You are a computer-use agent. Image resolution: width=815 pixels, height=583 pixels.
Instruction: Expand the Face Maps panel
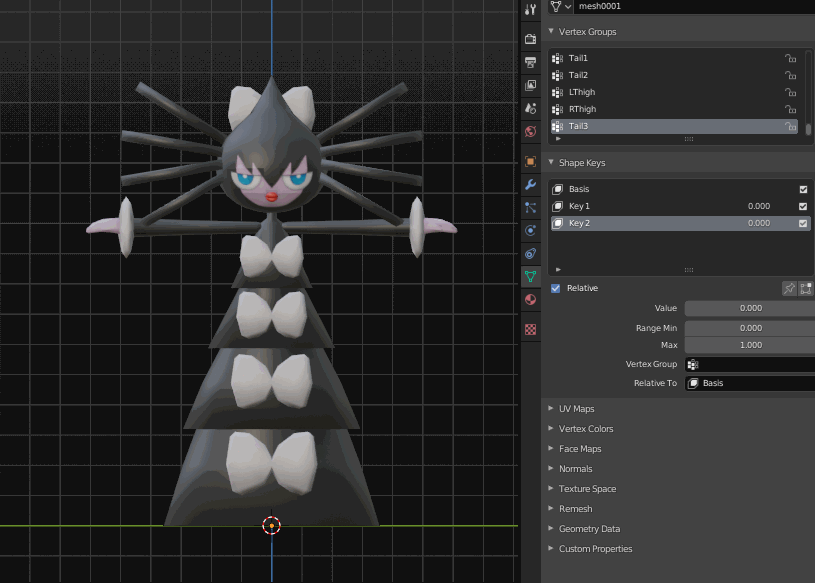click(x=551, y=448)
